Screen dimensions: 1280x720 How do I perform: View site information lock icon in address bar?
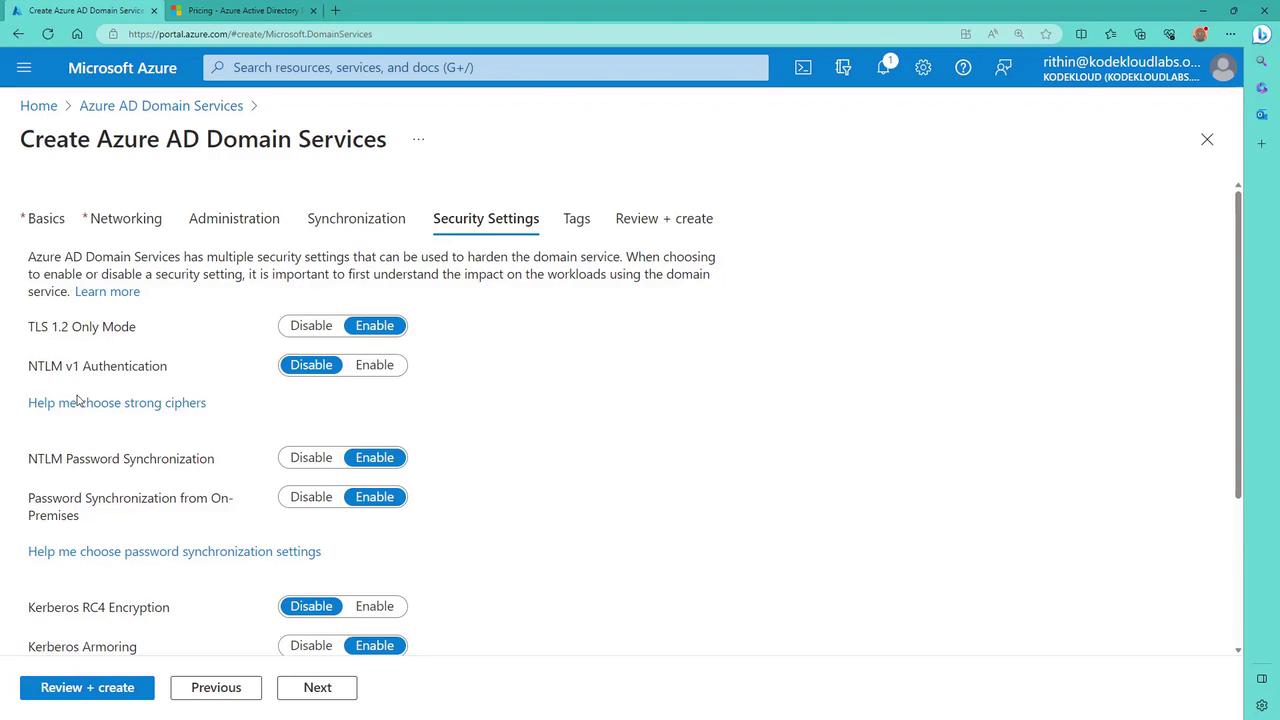click(x=115, y=34)
